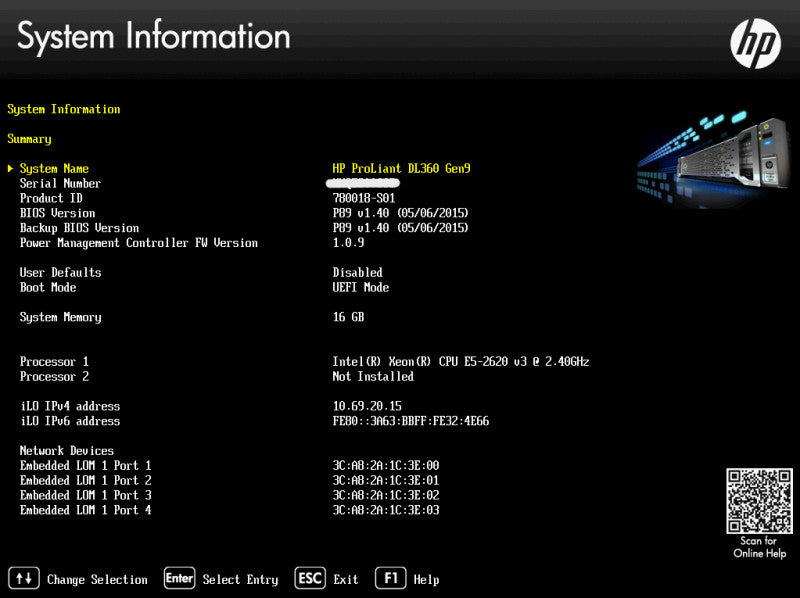
Task: Click the Boot Mode row
Action: [204, 287]
